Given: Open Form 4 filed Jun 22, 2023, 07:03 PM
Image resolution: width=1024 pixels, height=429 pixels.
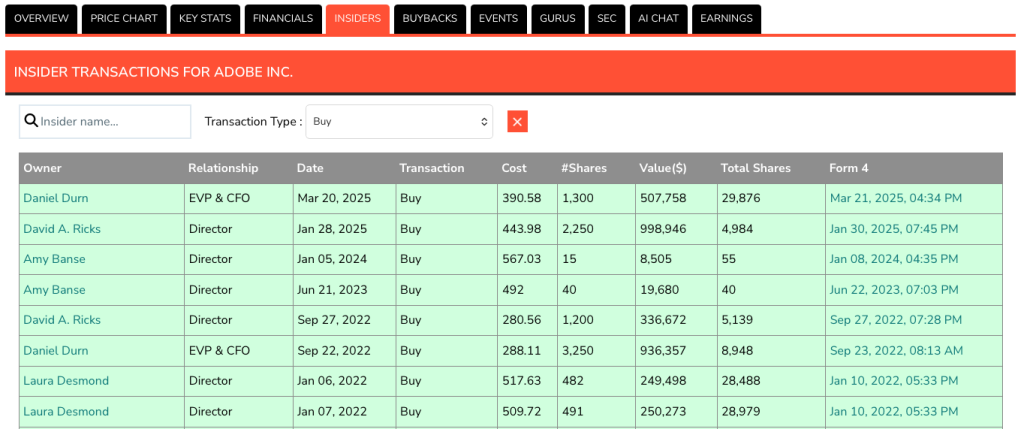Looking at the screenshot, I should point(894,290).
